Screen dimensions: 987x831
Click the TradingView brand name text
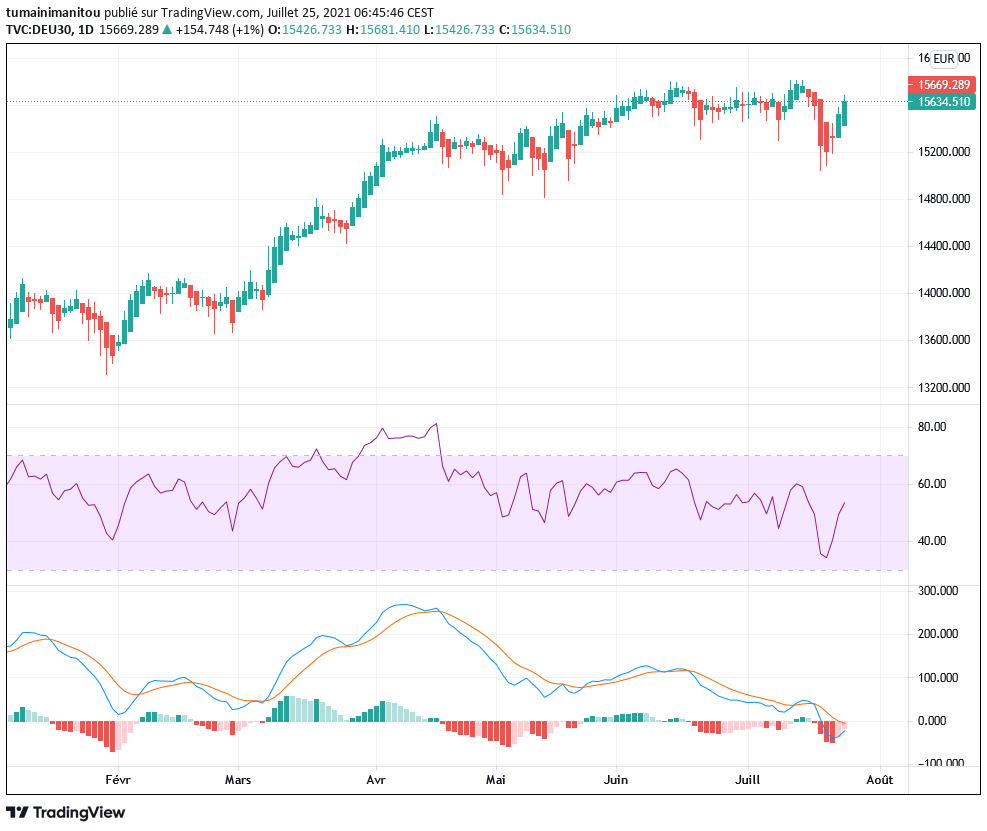(x=79, y=812)
